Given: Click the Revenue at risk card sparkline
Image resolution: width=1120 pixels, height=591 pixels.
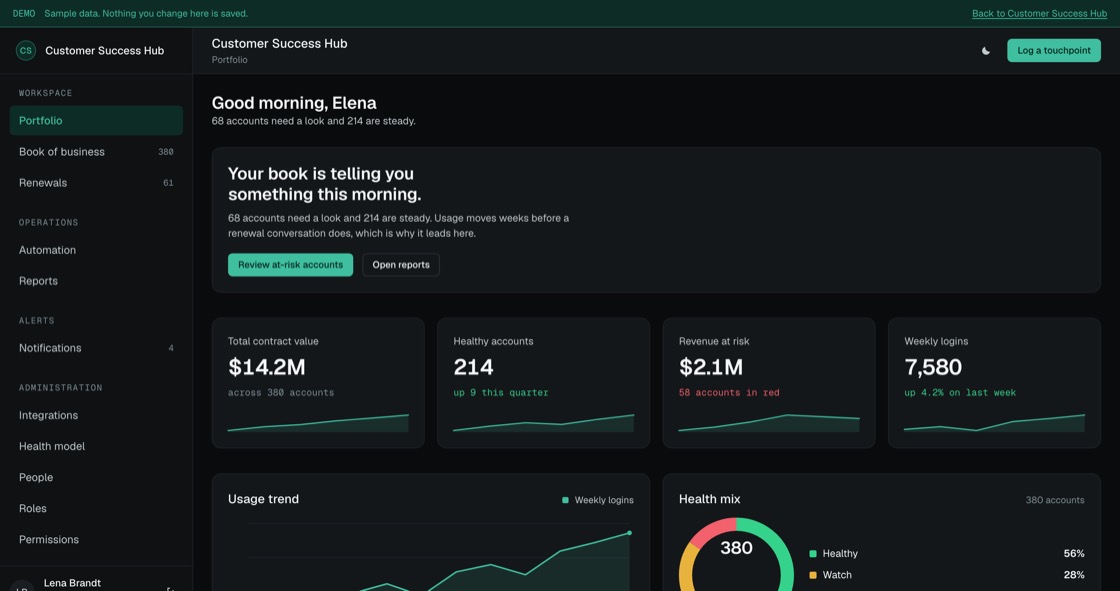Looking at the screenshot, I should [769, 422].
